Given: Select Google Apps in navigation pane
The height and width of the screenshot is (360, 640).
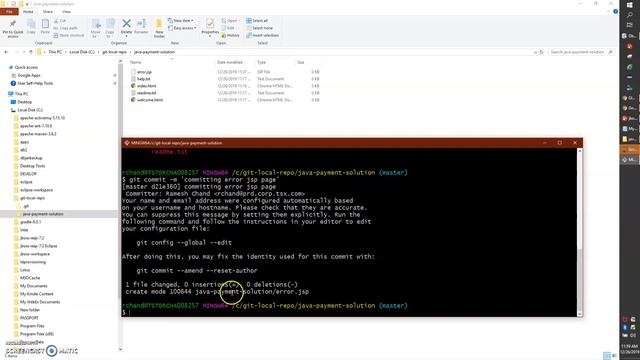Looking at the screenshot, I should tap(29, 76).
